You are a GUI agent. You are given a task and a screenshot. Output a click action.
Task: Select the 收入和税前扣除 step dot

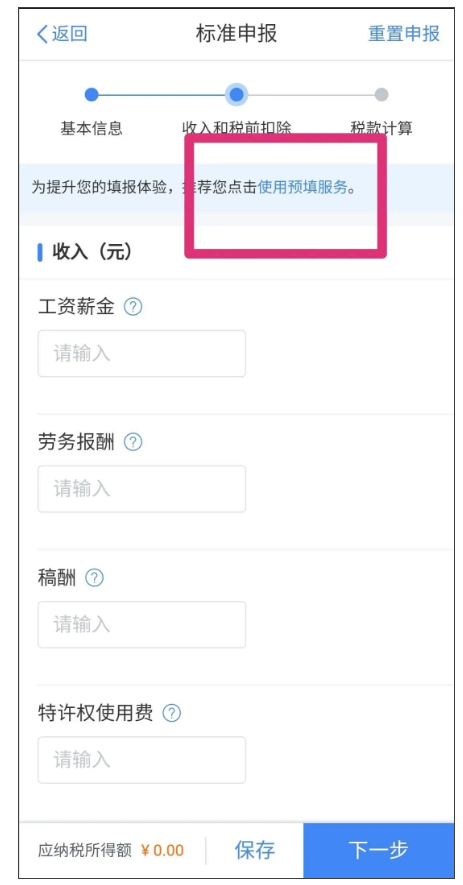click(x=237, y=95)
